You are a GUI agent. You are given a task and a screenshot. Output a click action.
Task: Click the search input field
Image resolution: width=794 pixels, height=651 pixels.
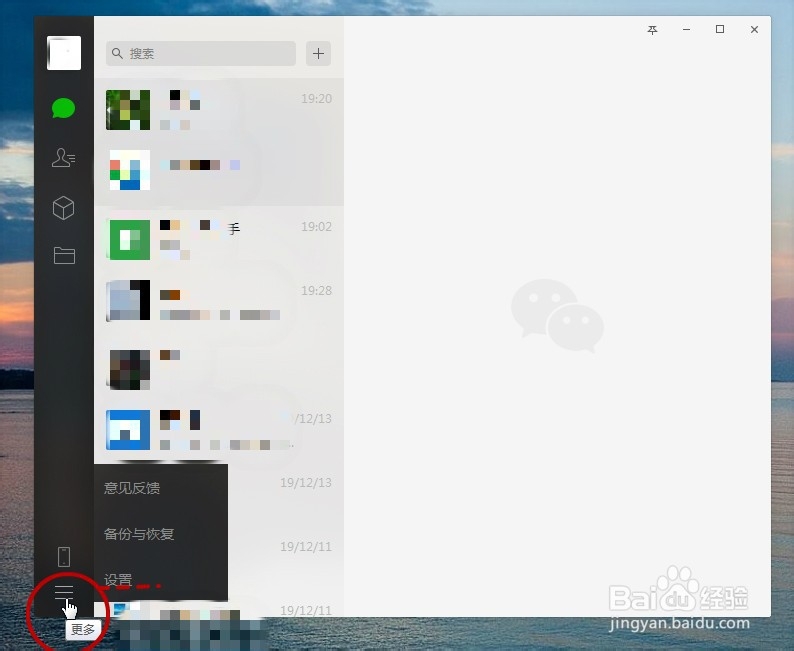tap(201, 53)
